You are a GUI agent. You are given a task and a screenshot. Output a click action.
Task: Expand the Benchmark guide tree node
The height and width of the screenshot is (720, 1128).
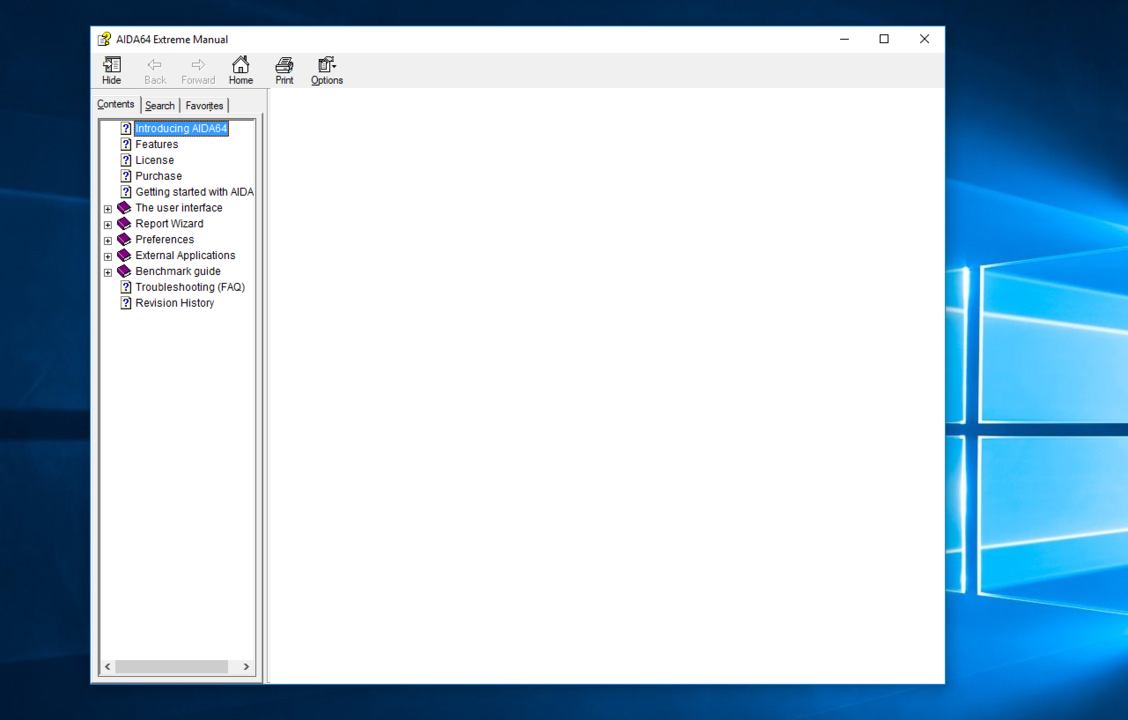point(108,272)
